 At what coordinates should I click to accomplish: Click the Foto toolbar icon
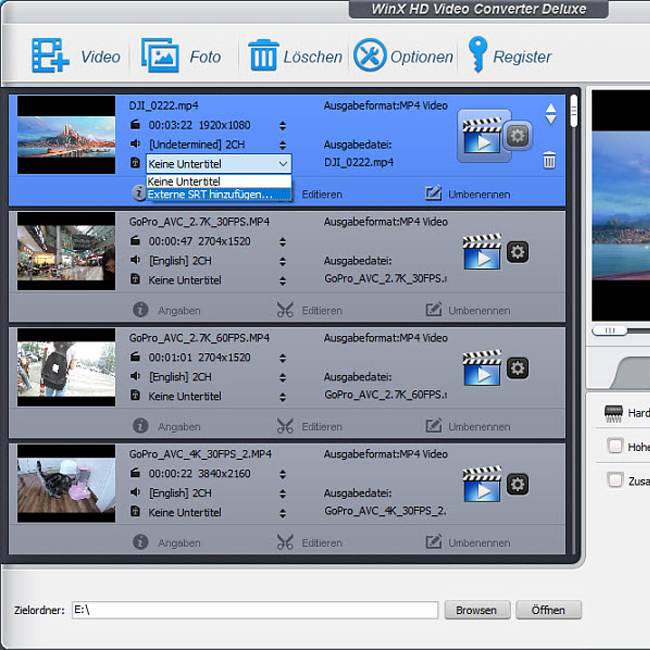tap(160, 55)
